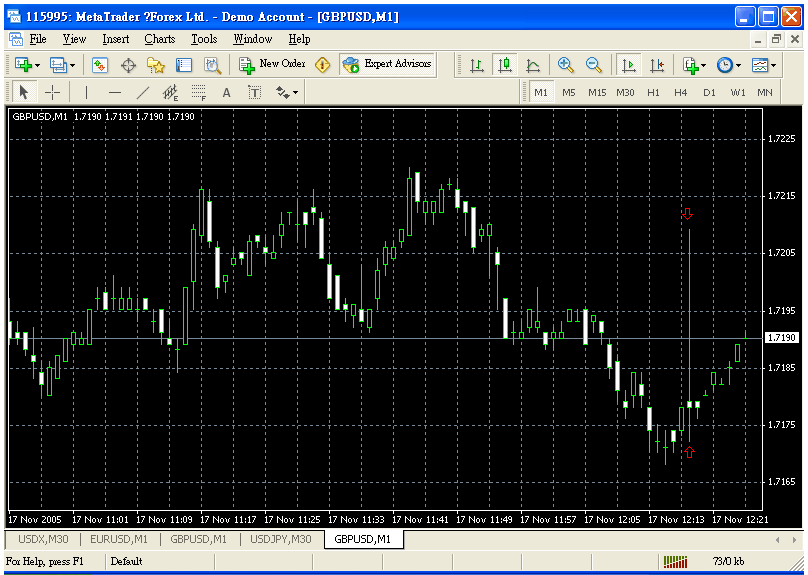Open the Data Window crosshair-target icon

128,65
